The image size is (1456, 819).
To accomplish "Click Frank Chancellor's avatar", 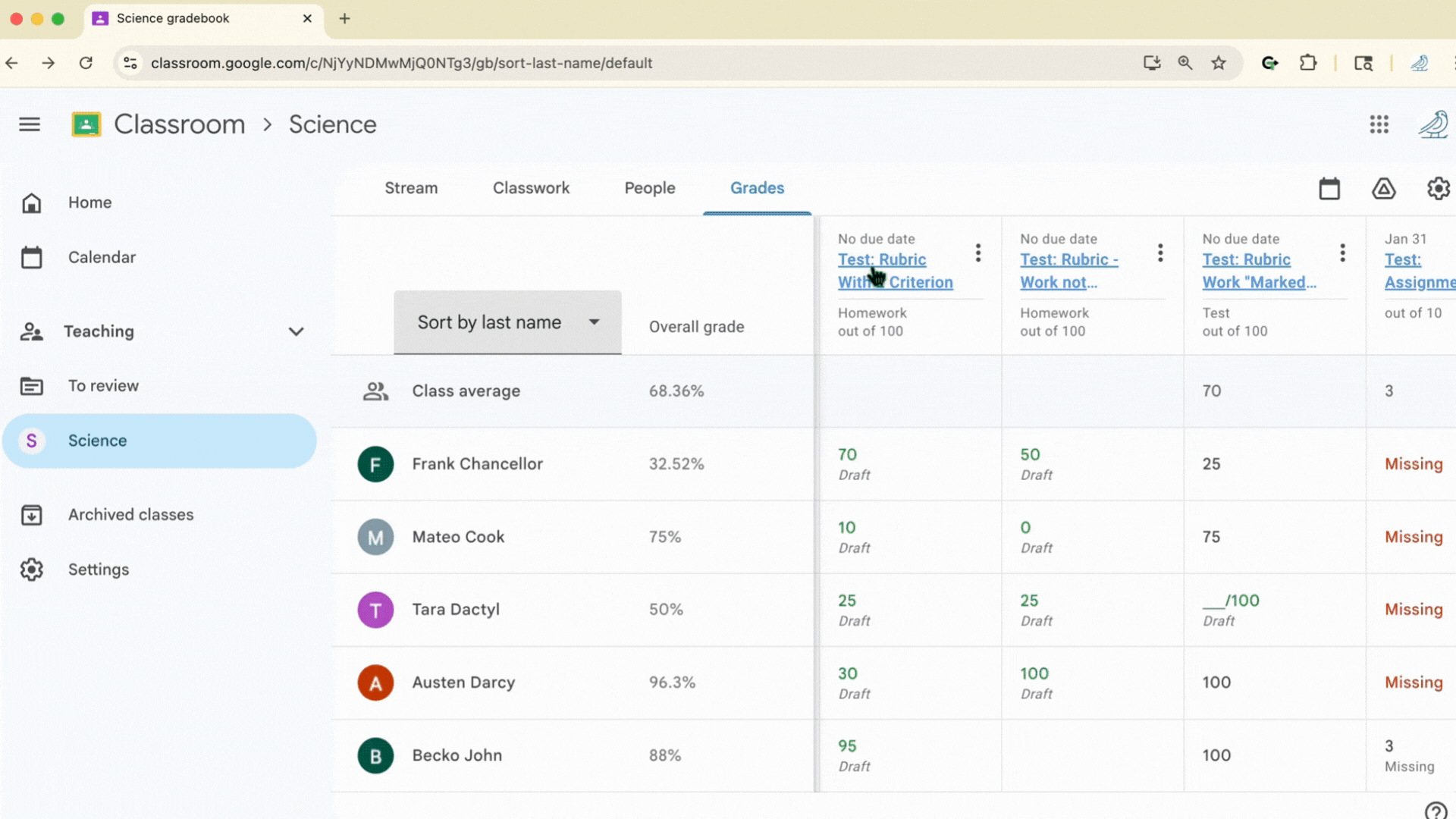I will tap(375, 464).
